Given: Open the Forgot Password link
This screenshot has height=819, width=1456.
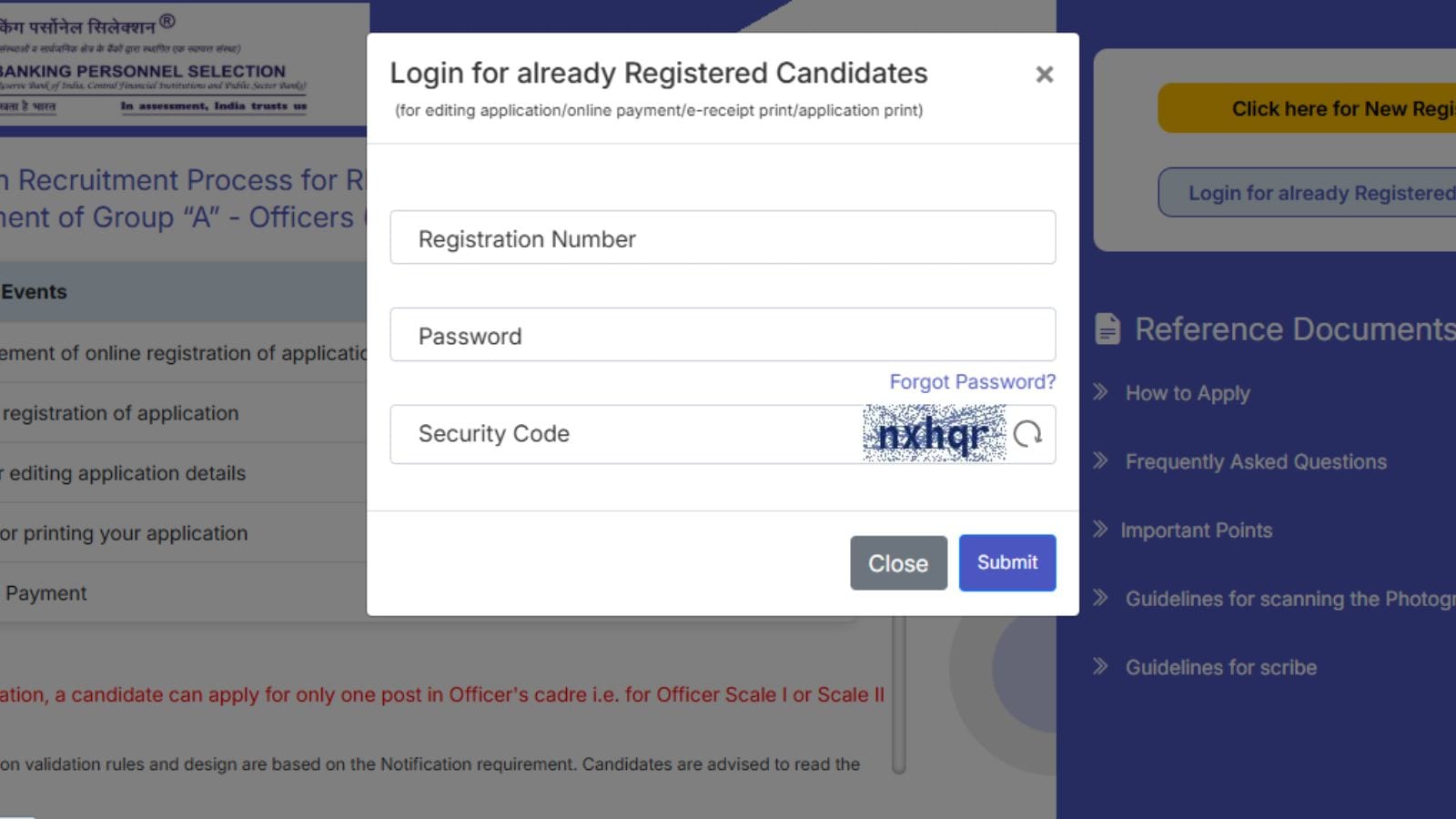Looking at the screenshot, I should [972, 382].
